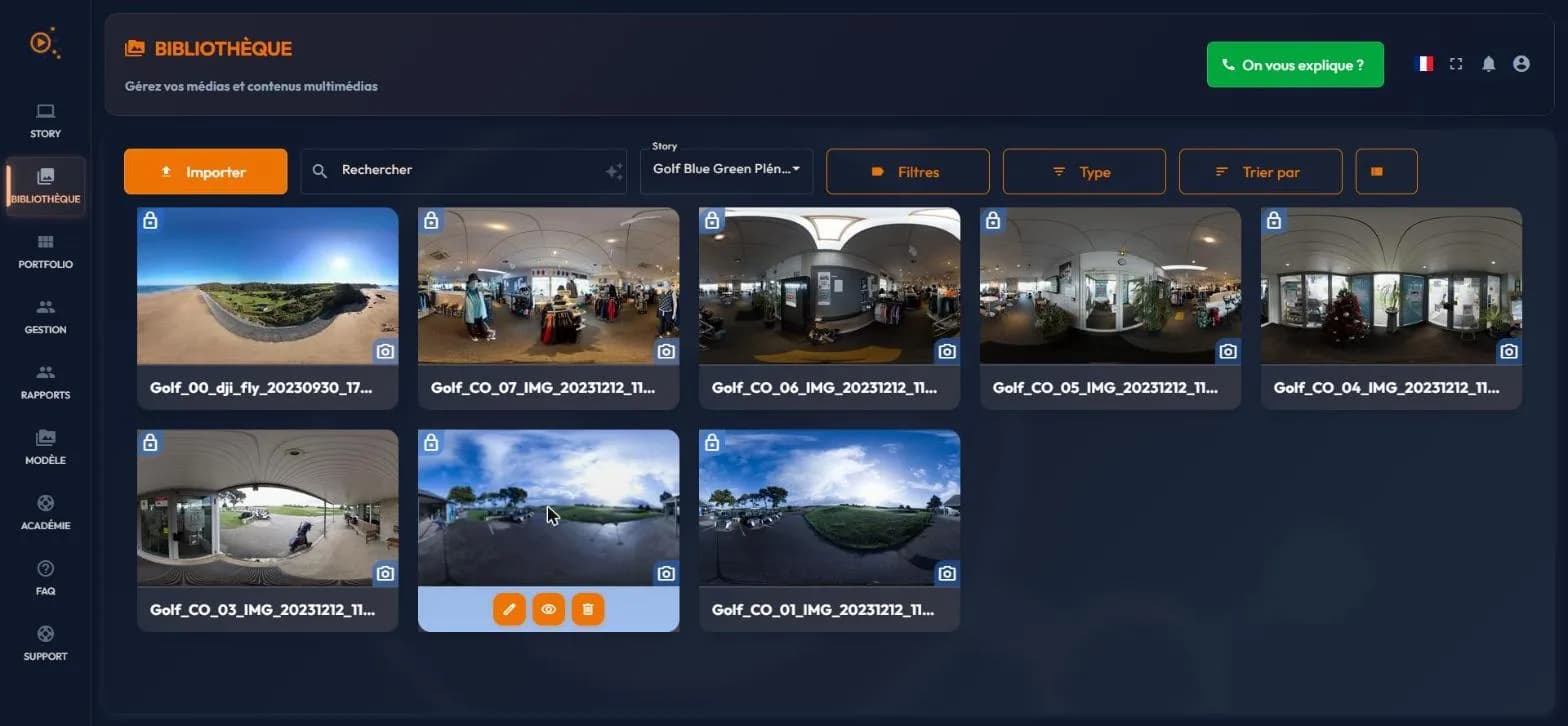Click the On vous explique button
1568x726 pixels.
tap(1295, 65)
